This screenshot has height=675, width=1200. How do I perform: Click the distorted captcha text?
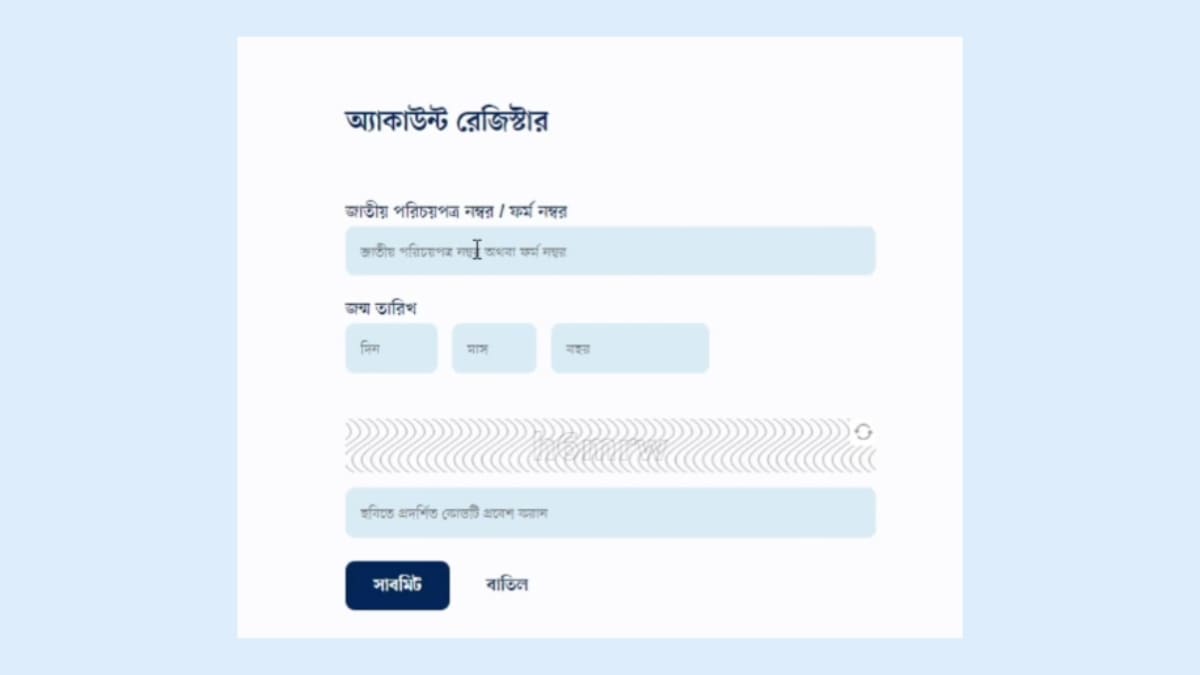point(600,447)
